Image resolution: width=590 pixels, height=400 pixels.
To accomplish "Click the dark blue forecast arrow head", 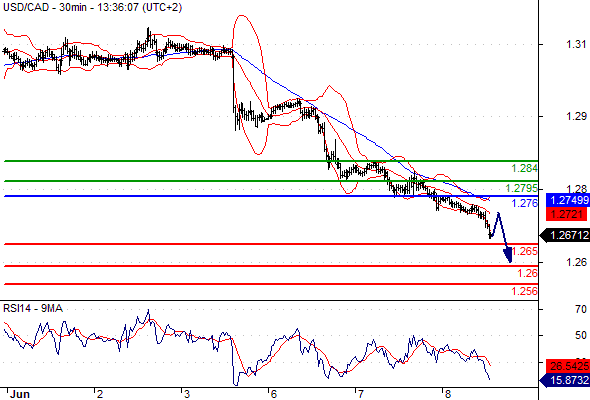I will (x=508, y=255).
